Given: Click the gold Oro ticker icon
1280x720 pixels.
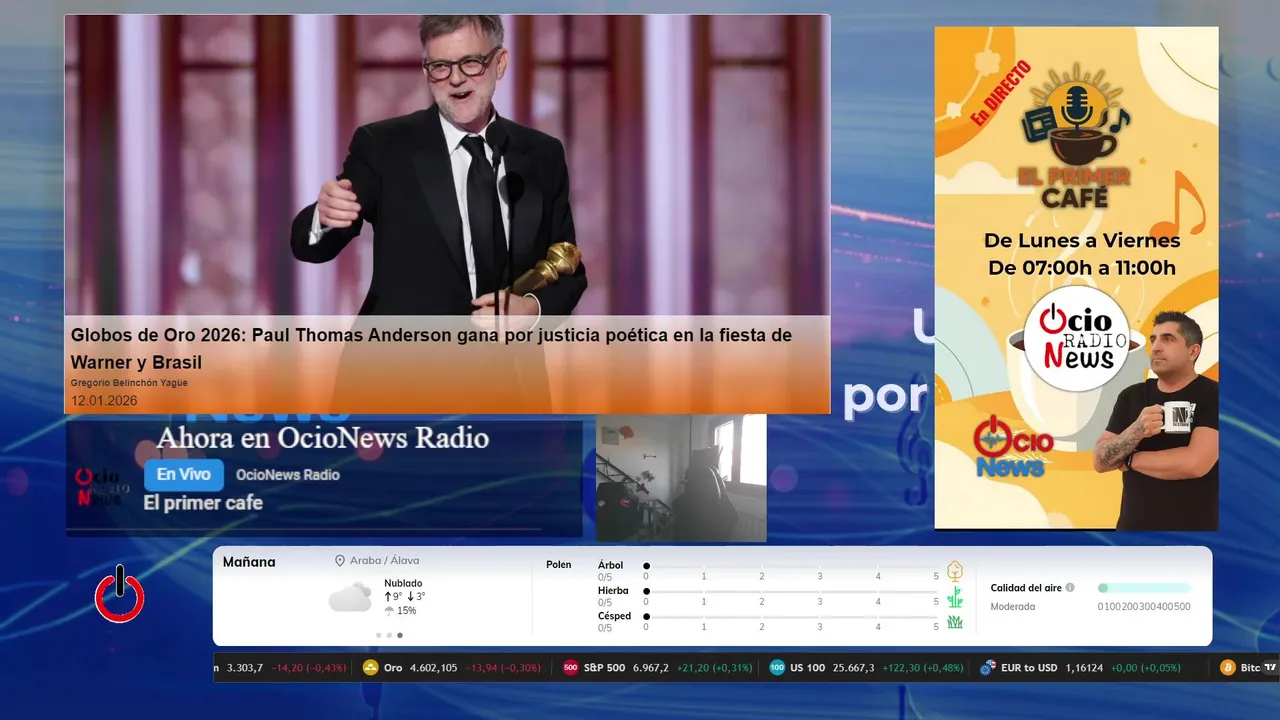Looking at the screenshot, I should 371,668.
